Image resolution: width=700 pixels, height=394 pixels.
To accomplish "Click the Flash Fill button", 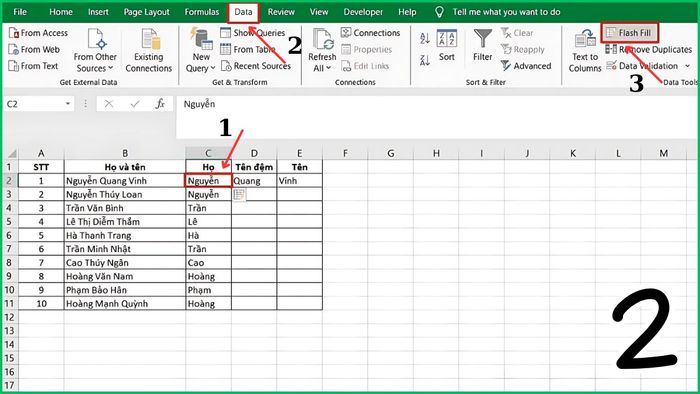I will pos(629,33).
